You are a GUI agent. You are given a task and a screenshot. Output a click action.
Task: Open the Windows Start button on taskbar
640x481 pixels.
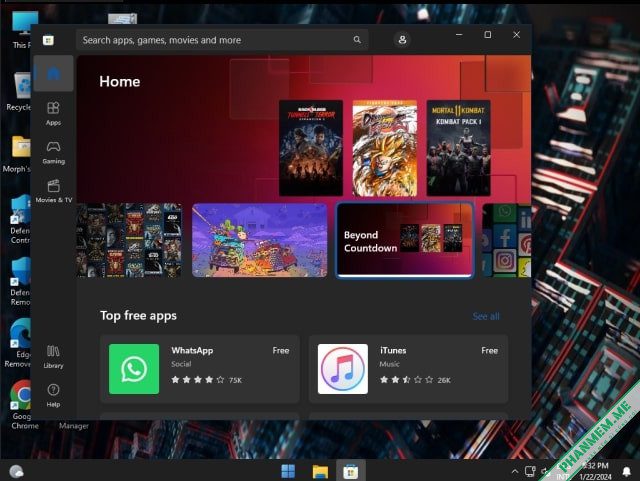tap(288, 471)
